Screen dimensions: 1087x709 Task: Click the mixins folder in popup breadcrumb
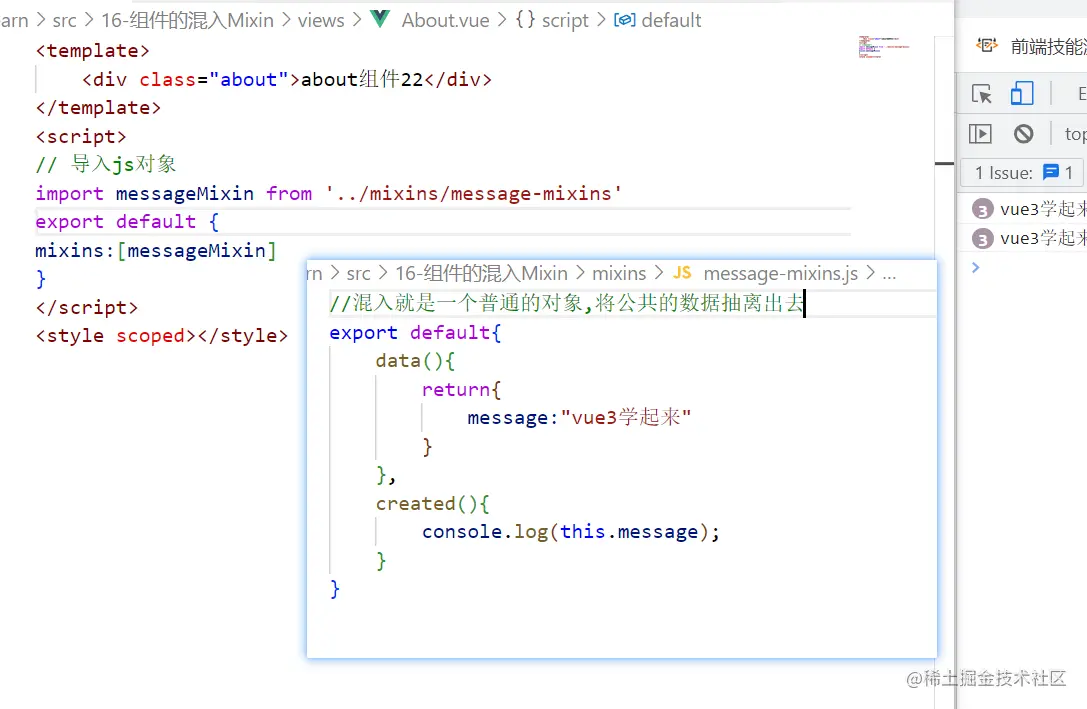[619, 274]
